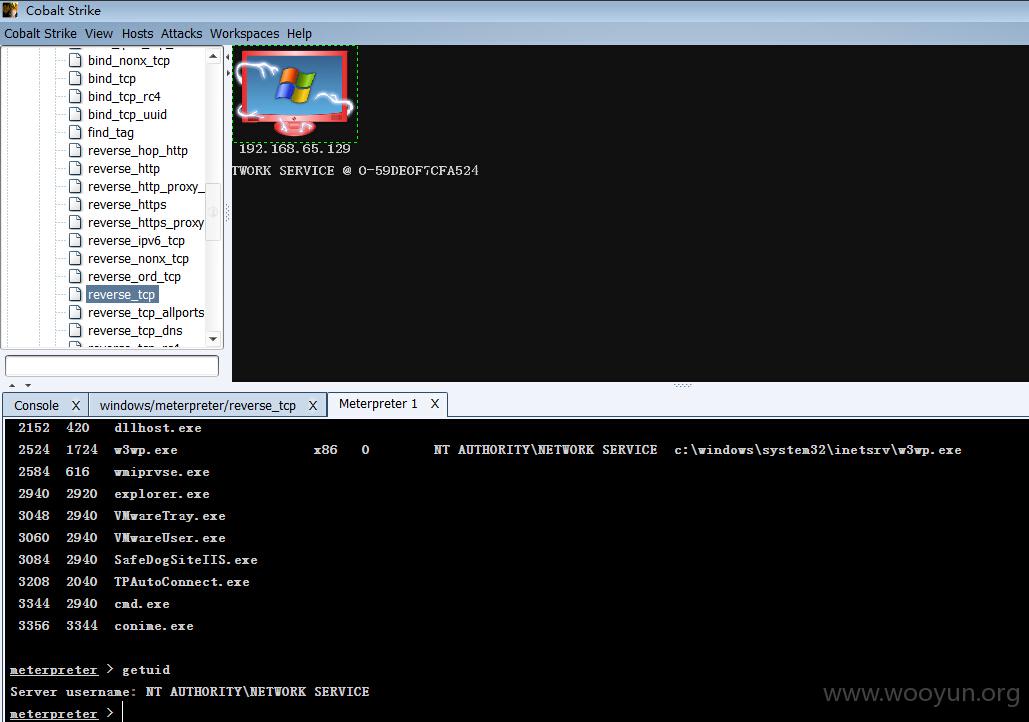Image resolution: width=1029 pixels, height=722 pixels.
Task: Select find_tag payload in tree
Action: 111,133
